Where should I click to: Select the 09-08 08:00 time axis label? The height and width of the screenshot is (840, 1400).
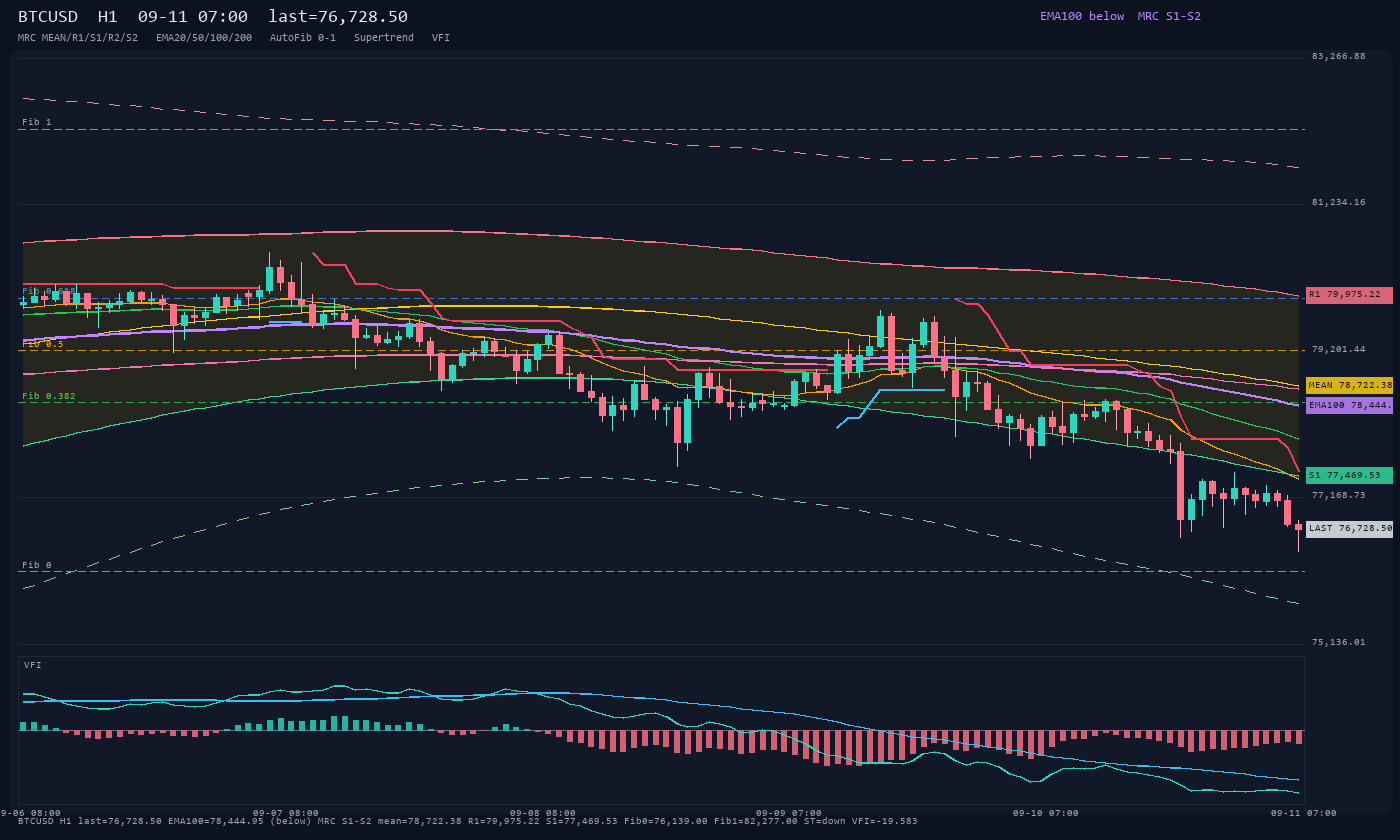click(x=543, y=813)
